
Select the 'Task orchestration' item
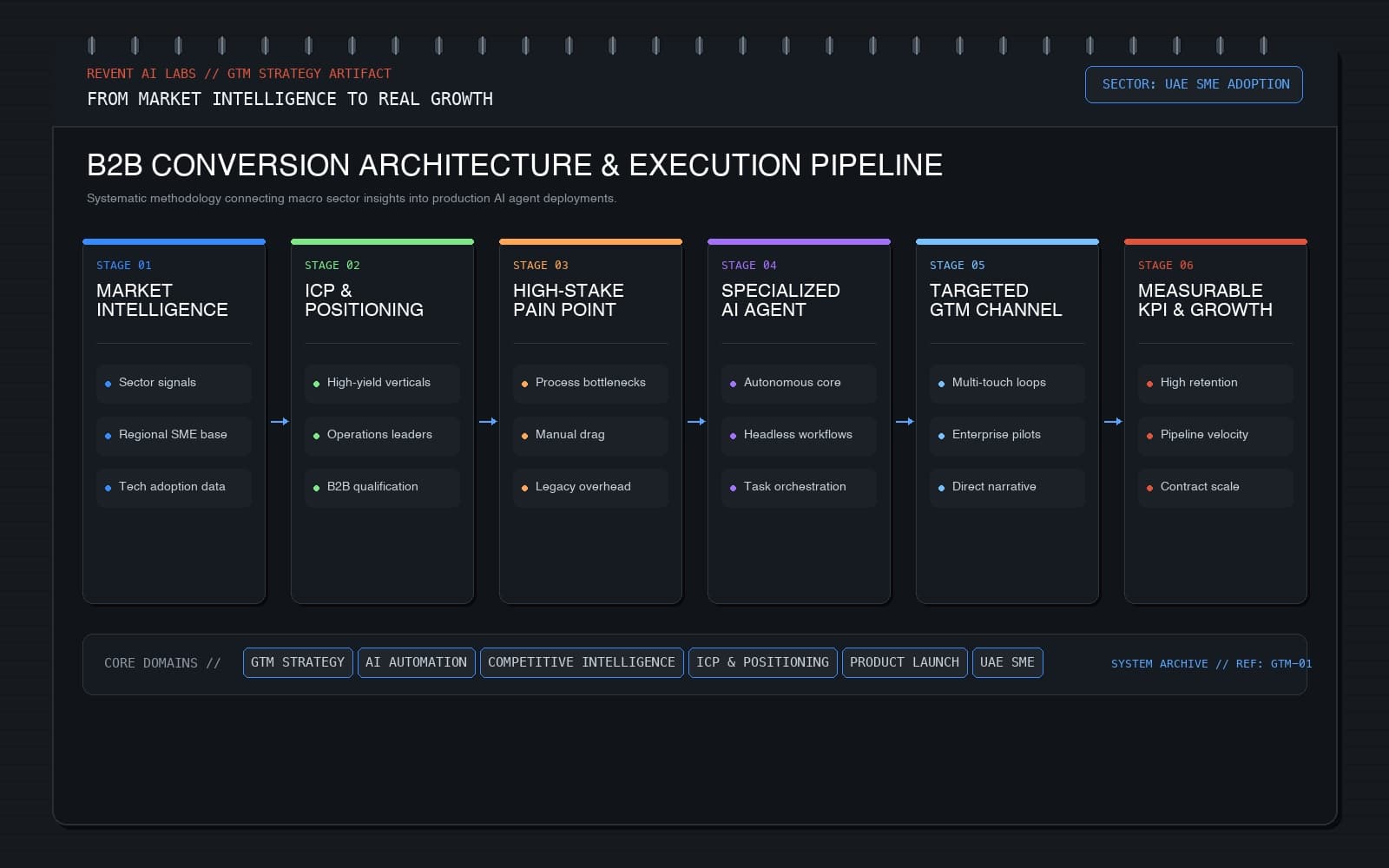[799, 487]
